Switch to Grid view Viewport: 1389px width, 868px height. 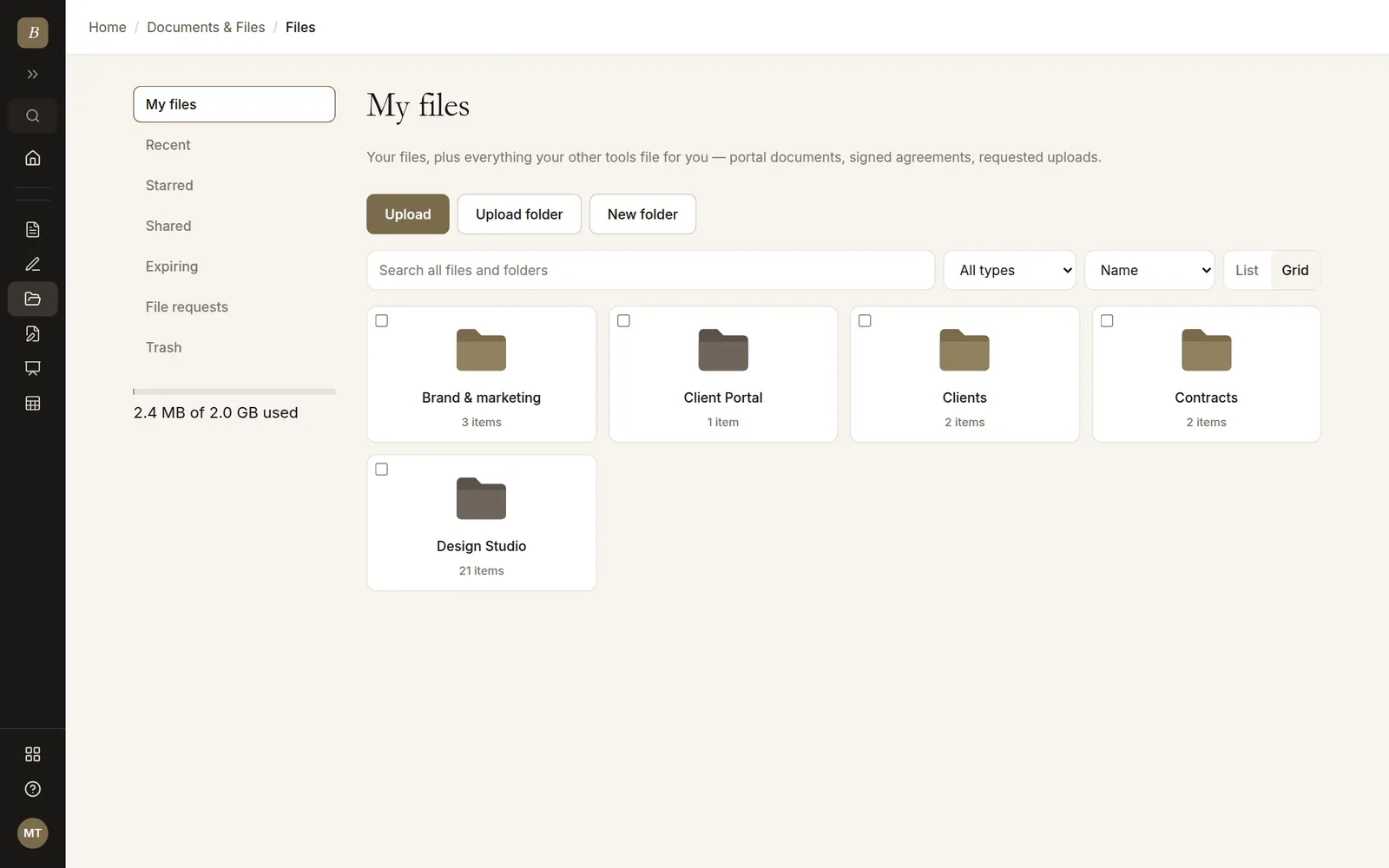pyautogui.click(x=1295, y=270)
